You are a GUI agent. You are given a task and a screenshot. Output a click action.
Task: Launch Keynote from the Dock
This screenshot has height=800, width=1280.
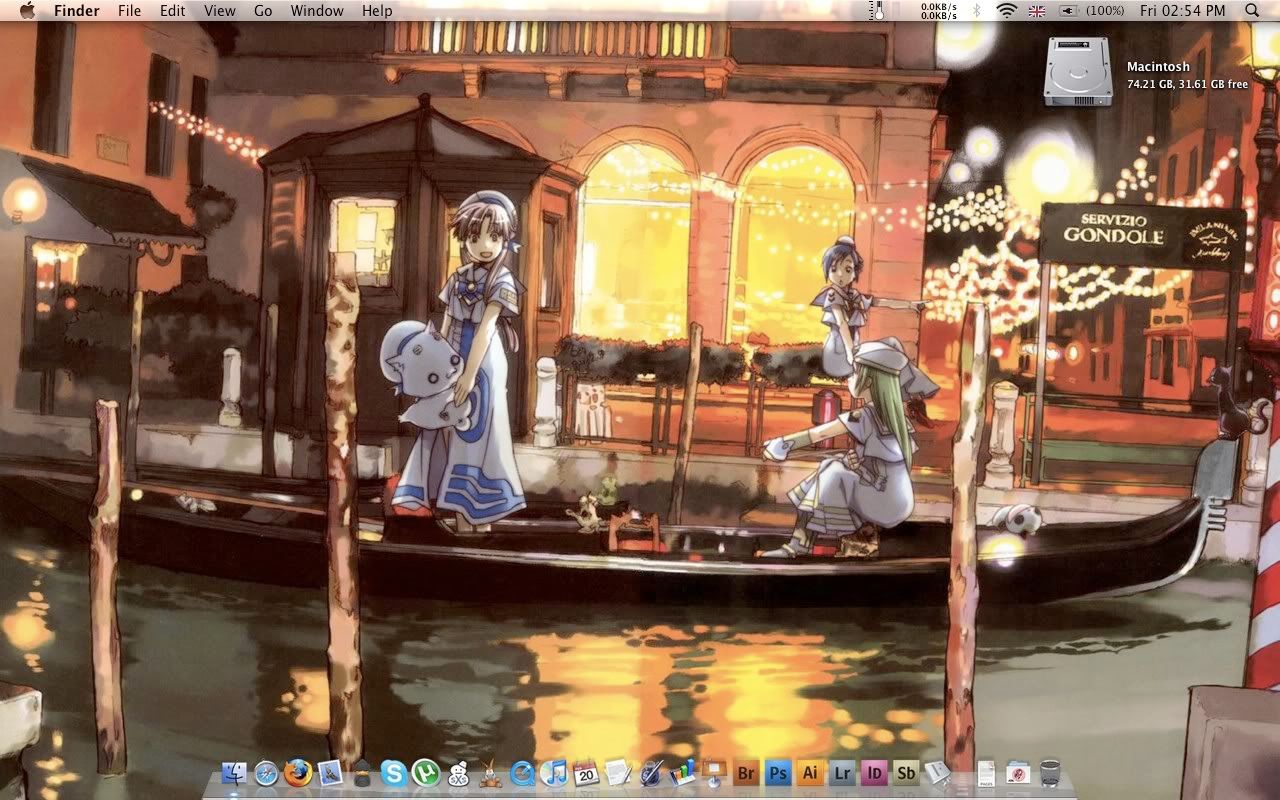click(713, 773)
